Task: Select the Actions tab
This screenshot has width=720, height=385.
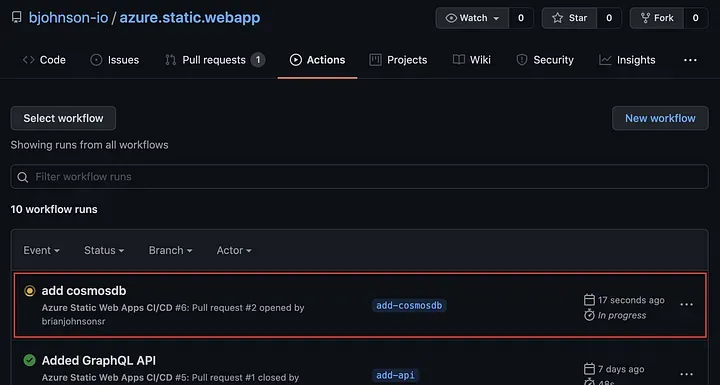Action: point(317,60)
